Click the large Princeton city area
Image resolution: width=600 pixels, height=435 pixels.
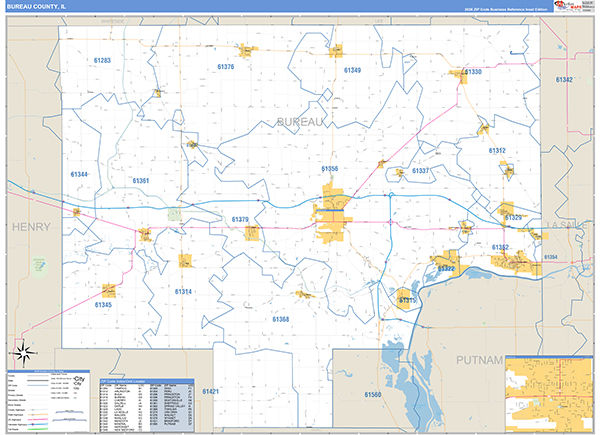pos(331,214)
